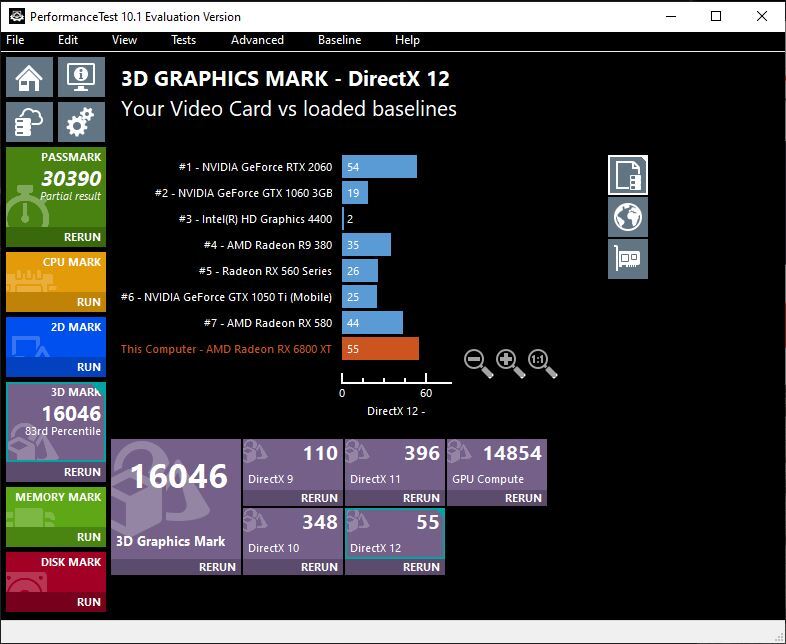Screen dimensions: 786x644
Task: Click the Radeon RX 560 Series bar
Action: [x=360, y=271]
